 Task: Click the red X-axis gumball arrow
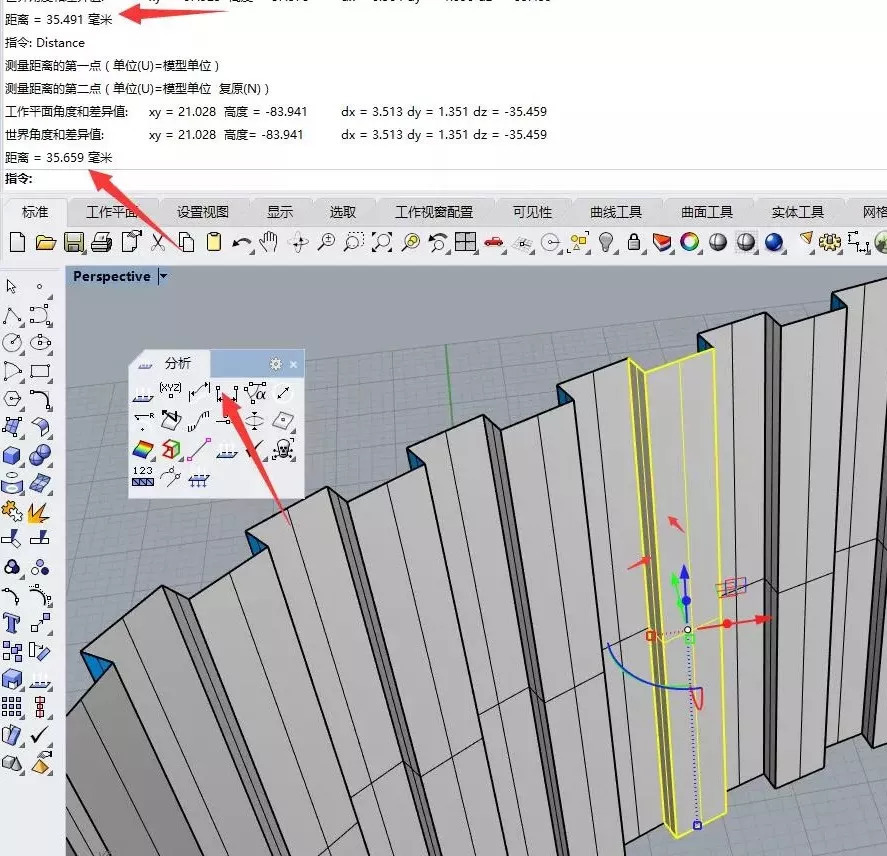[x=760, y=620]
